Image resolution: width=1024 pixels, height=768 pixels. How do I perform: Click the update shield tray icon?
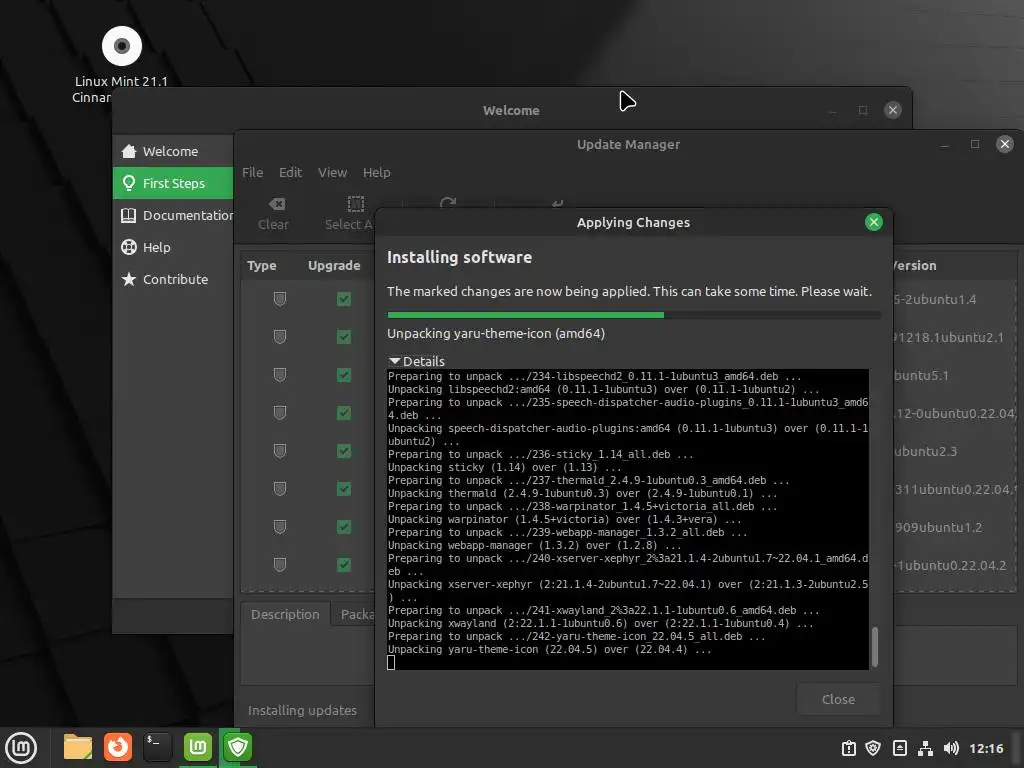[x=873, y=748]
